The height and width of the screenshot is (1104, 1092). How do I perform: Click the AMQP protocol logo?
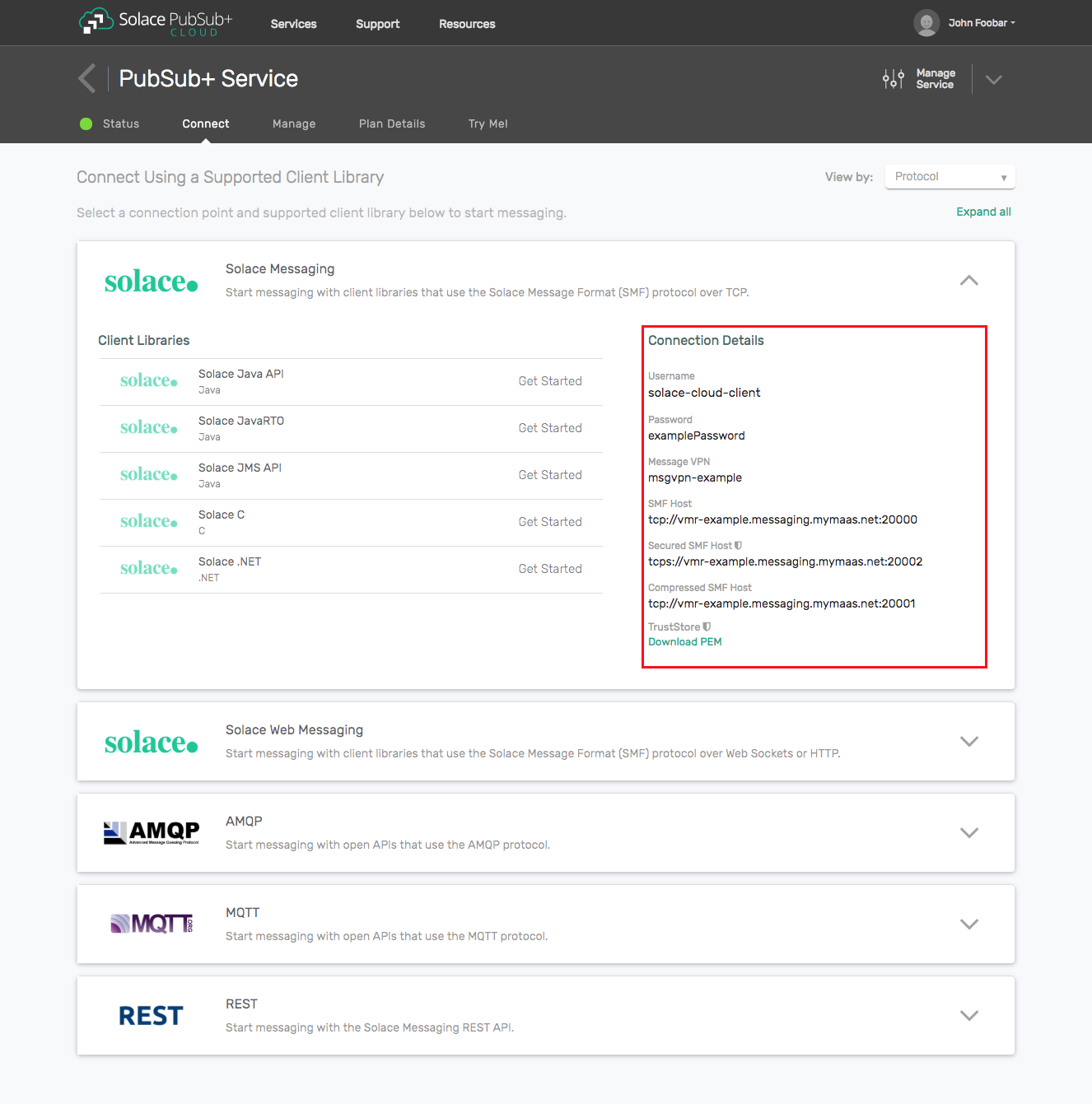click(x=152, y=832)
